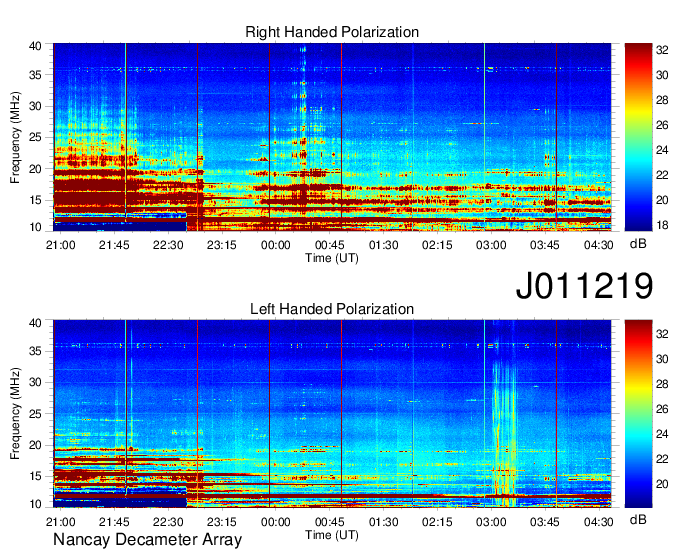The width and height of the screenshot is (680, 552).
Task: Click 21:45 time tick on Right Handed plot
Action: point(114,245)
